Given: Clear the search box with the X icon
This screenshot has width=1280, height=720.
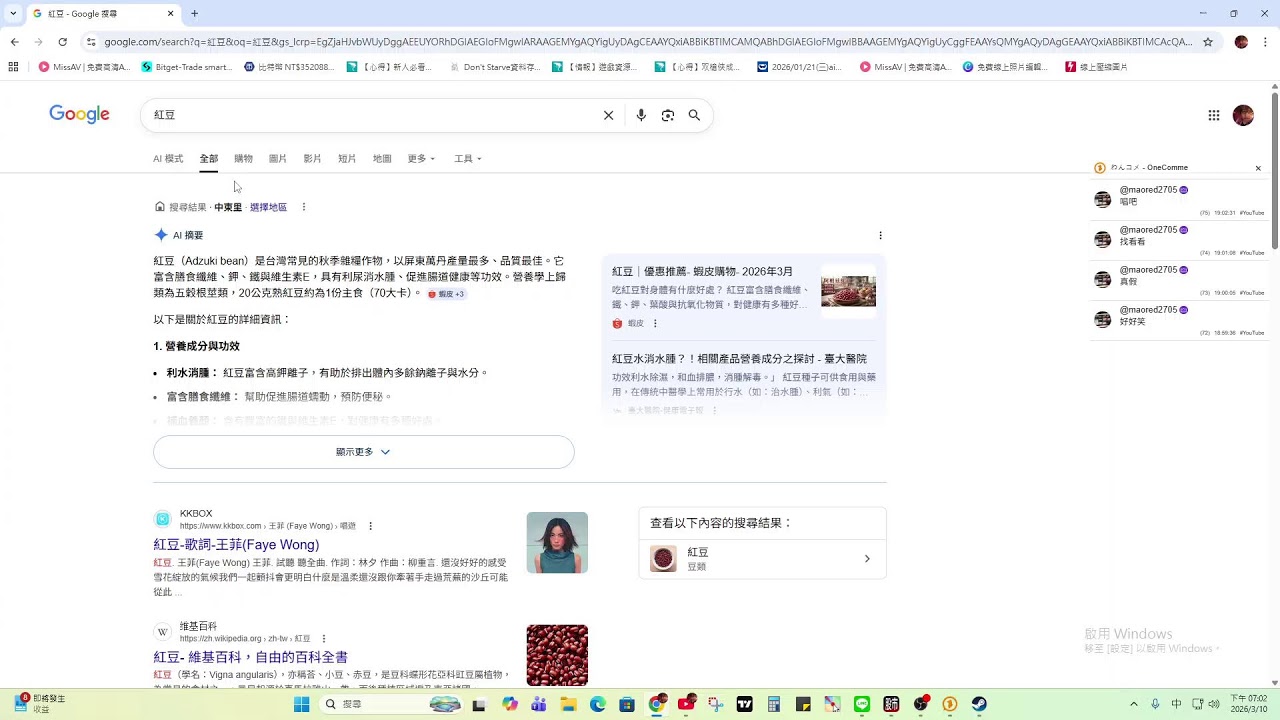Looking at the screenshot, I should point(608,115).
